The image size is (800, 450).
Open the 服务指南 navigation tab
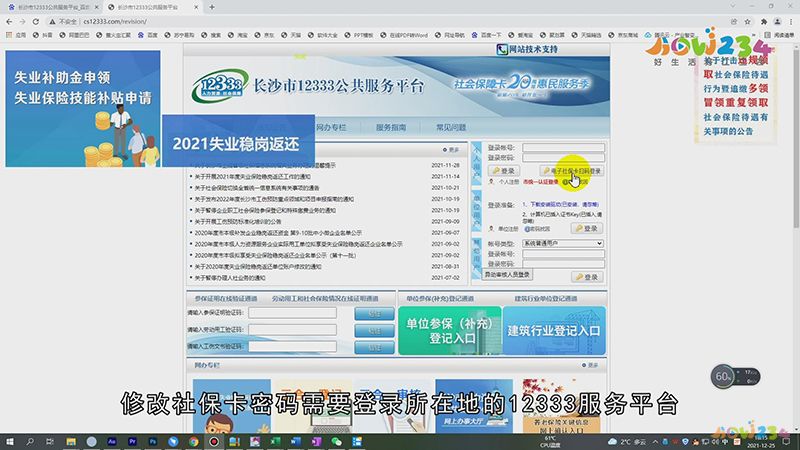[391, 128]
